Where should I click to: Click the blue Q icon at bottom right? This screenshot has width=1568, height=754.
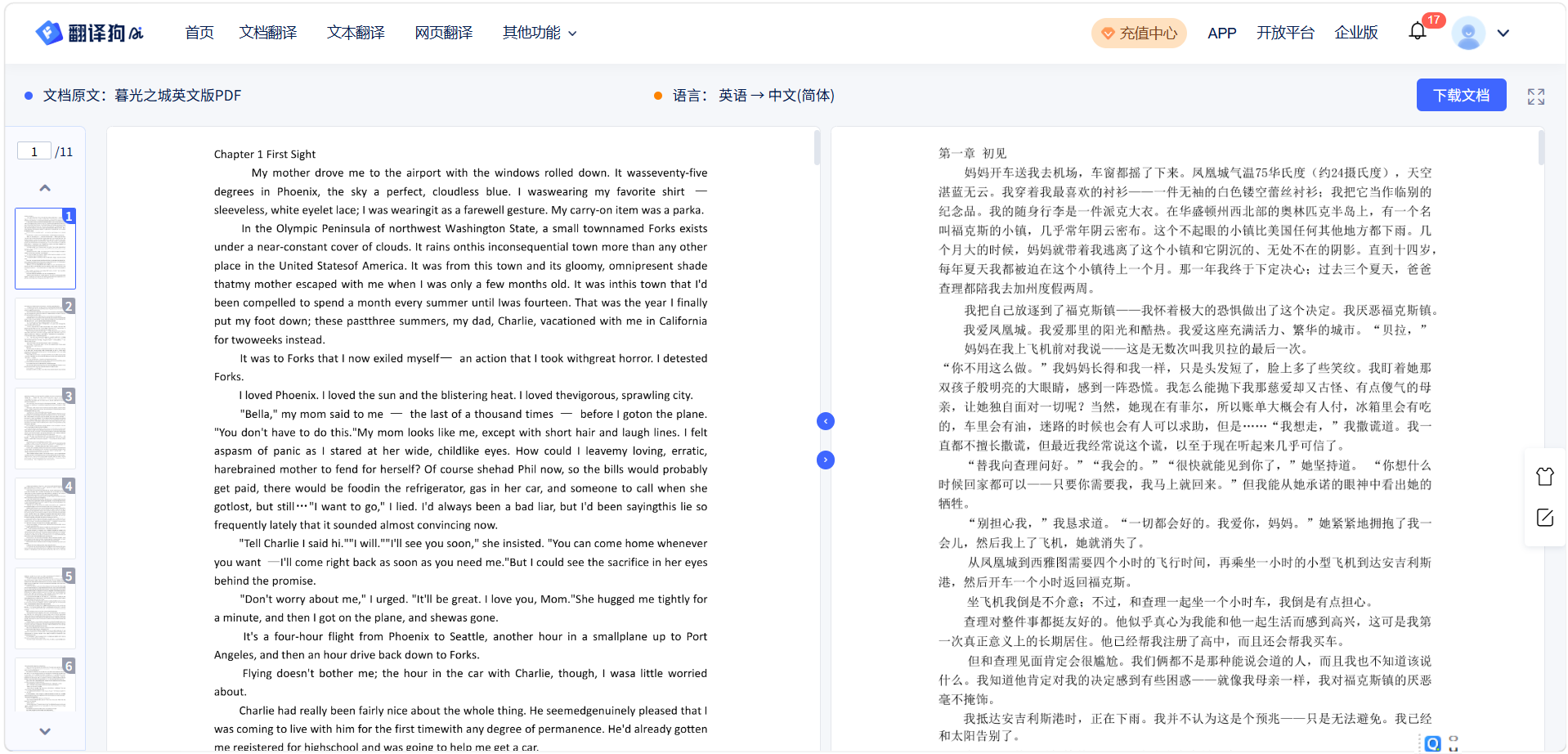point(1432,743)
